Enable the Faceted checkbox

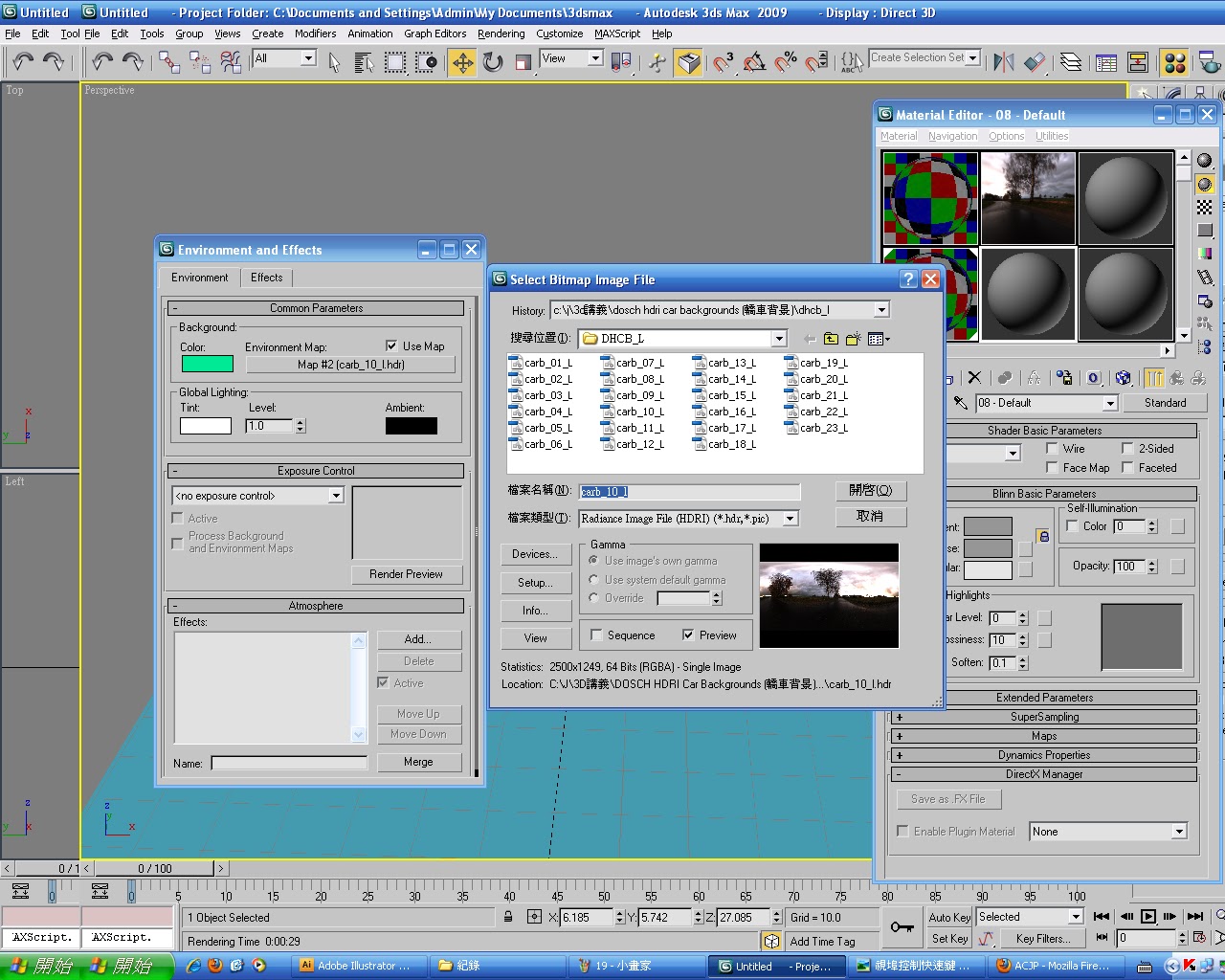tap(1127, 467)
